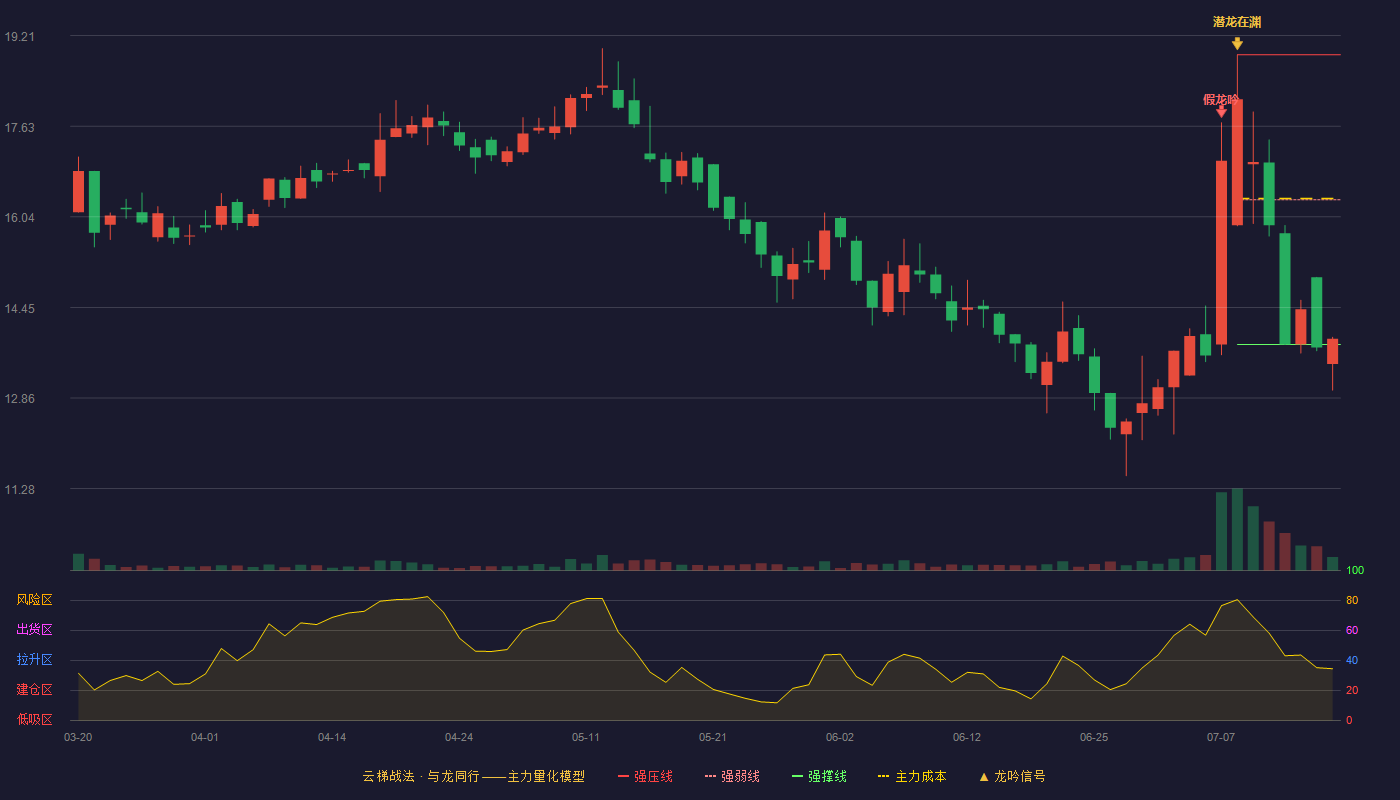Toggle the 强撑线 legend entry

pyautogui.click(x=819, y=776)
